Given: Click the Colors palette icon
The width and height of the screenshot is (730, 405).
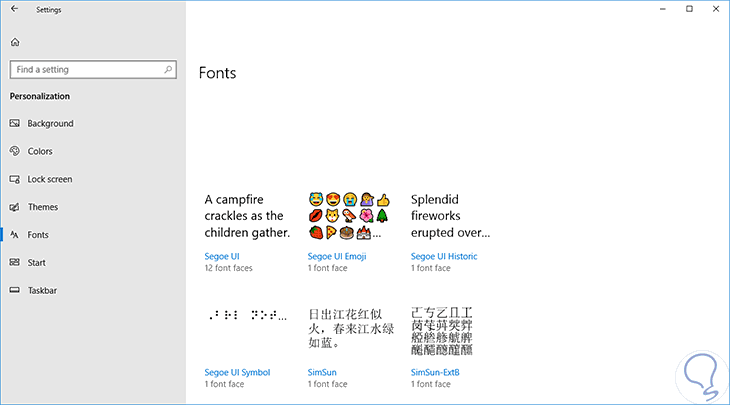Looking at the screenshot, I should tap(15, 151).
